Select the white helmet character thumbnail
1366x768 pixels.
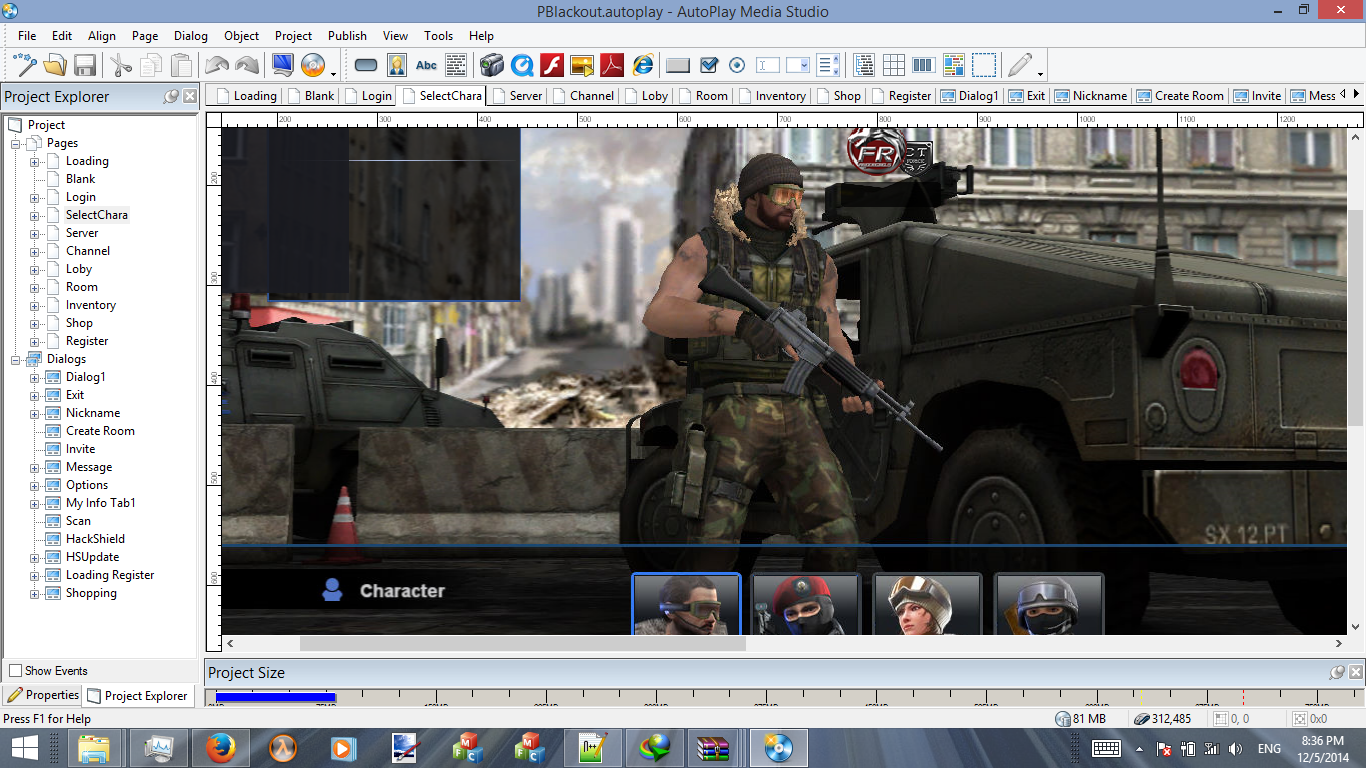coord(927,604)
